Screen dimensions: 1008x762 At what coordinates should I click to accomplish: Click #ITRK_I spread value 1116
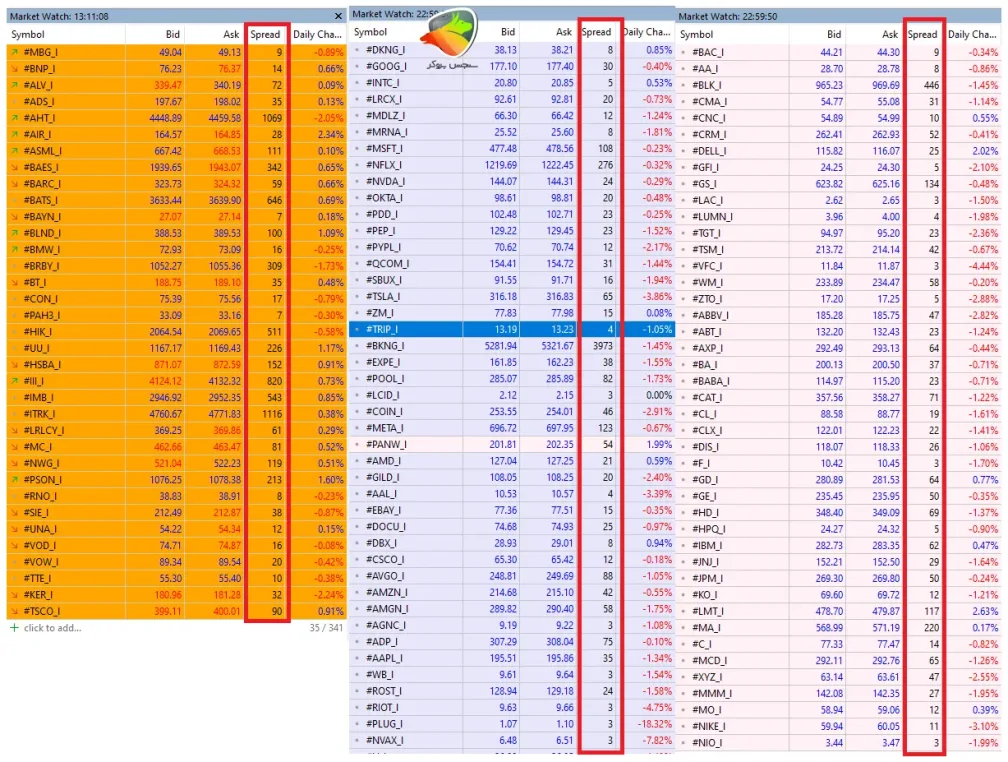pos(271,414)
